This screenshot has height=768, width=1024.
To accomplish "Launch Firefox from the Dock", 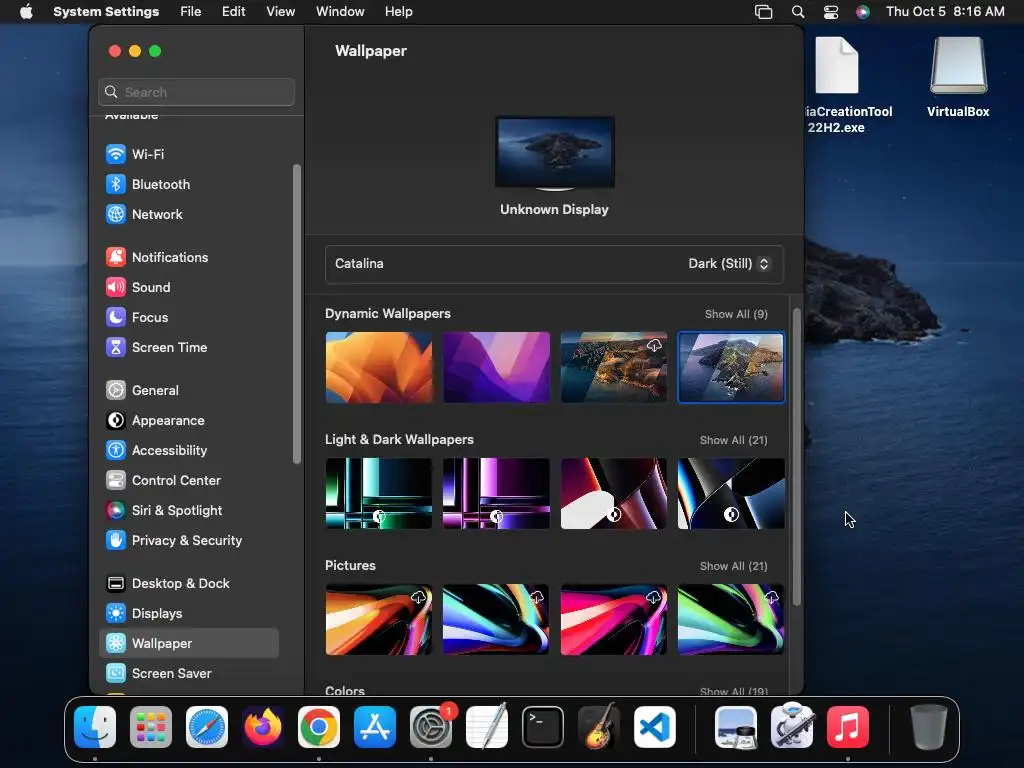I will pyautogui.click(x=263, y=727).
